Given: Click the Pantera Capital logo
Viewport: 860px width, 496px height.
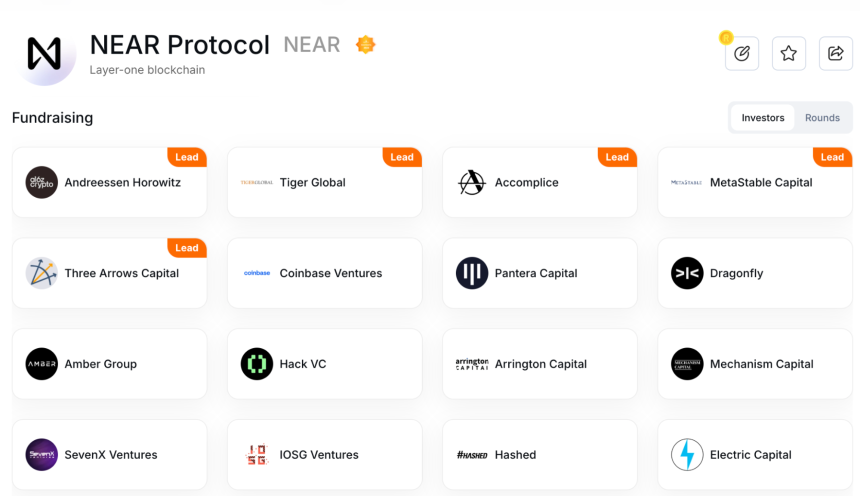Looking at the screenshot, I should click(472, 273).
